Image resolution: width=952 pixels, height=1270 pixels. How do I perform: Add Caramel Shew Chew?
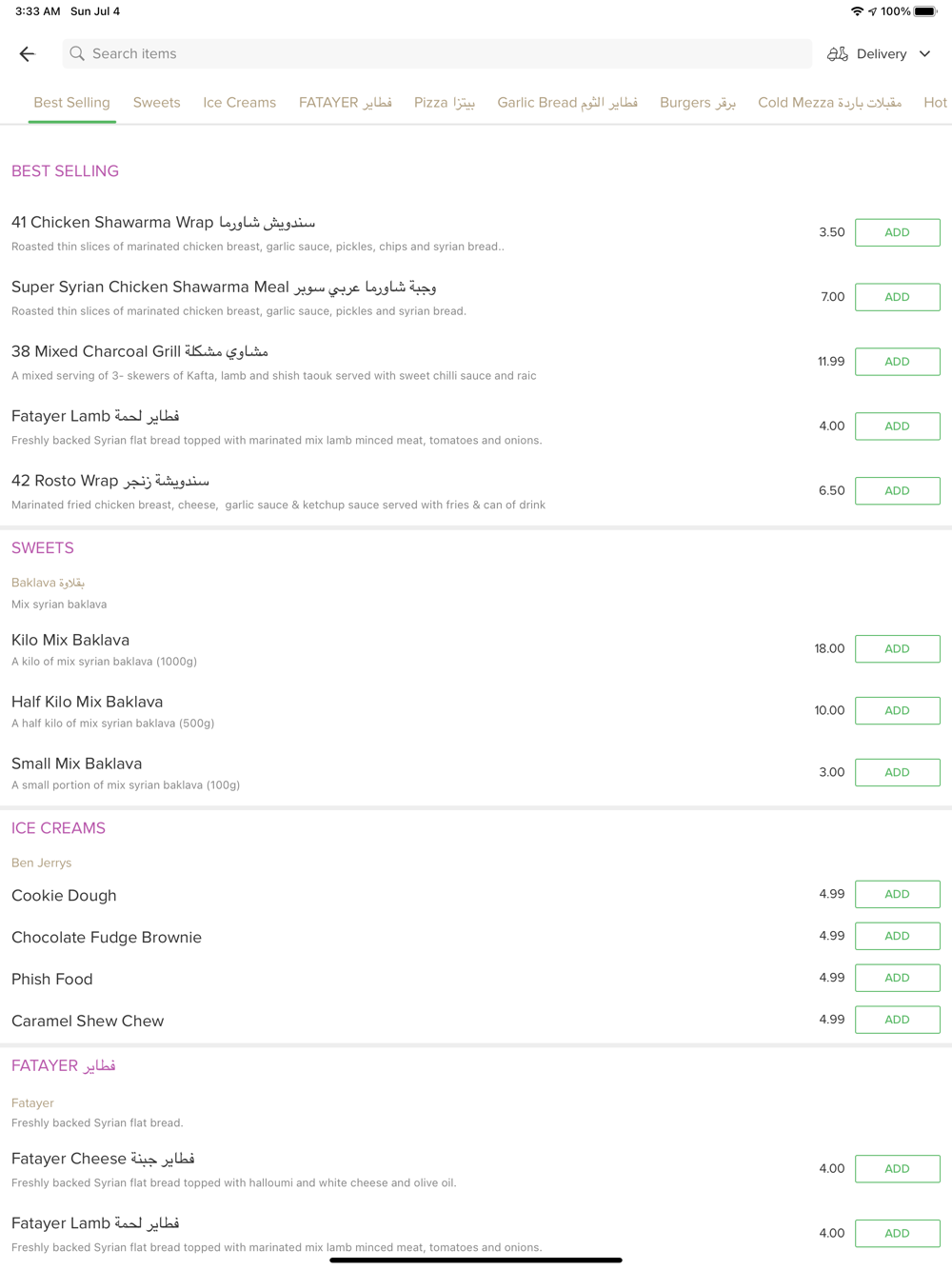tap(897, 1020)
